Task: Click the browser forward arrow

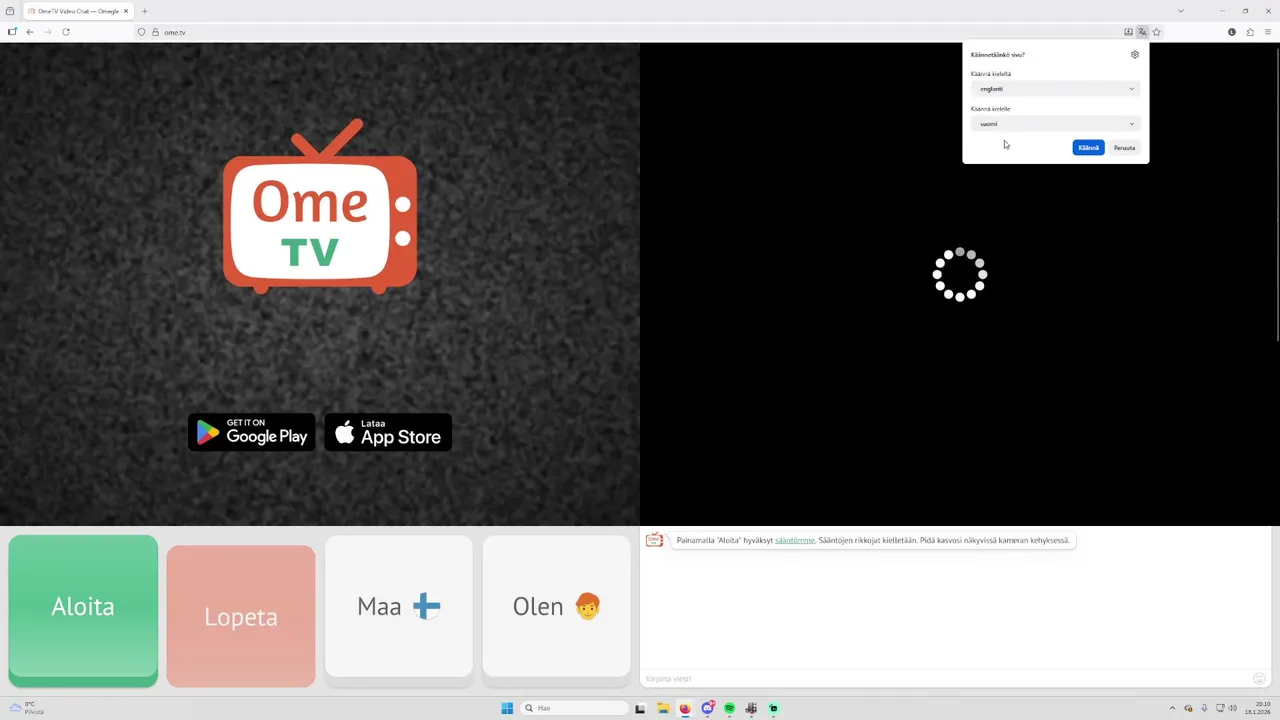Action: tap(47, 32)
